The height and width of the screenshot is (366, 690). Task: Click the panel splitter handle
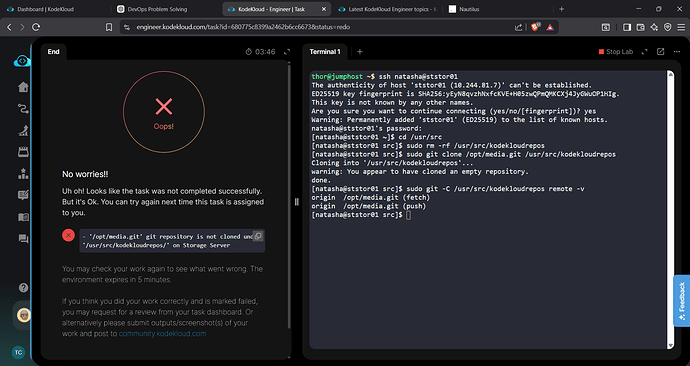[297, 202]
